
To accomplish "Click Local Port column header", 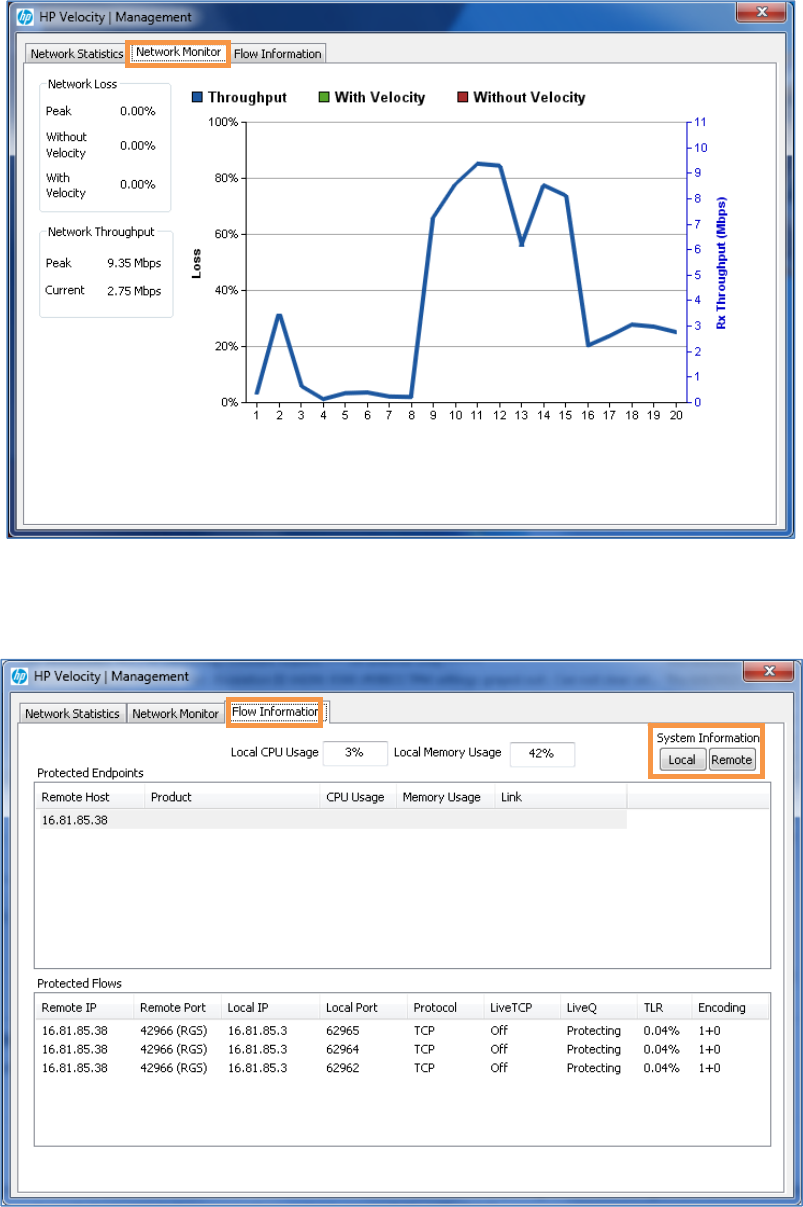I will click(364, 1008).
